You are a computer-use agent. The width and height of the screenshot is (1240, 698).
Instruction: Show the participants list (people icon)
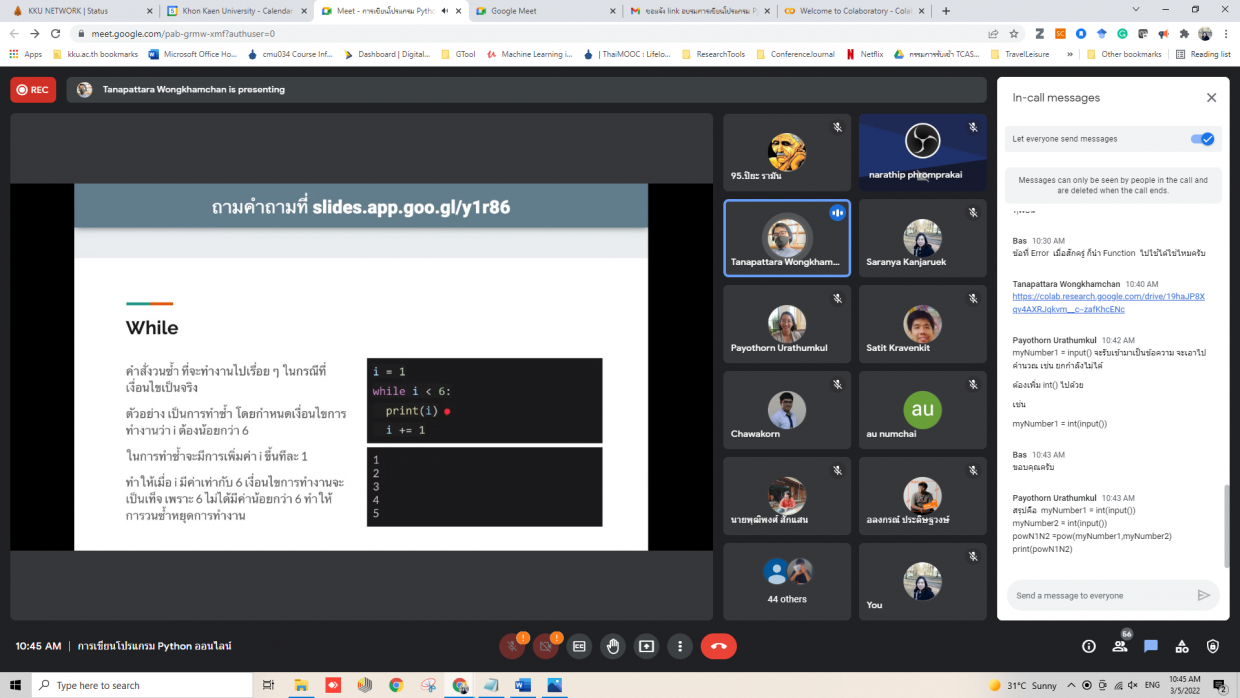click(x=1120, y=646)
